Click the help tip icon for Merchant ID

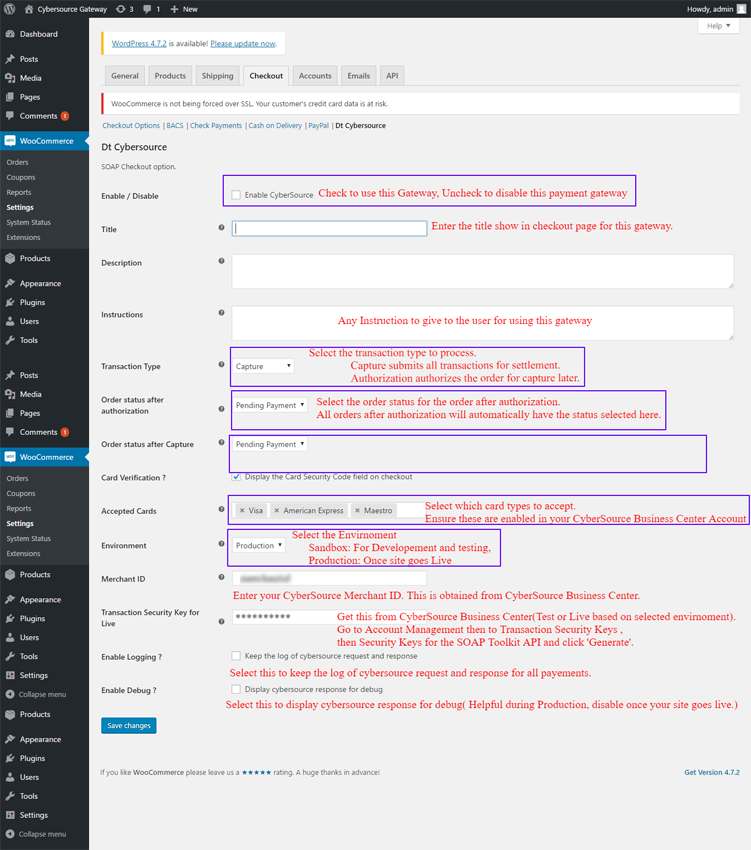[221, 577]
